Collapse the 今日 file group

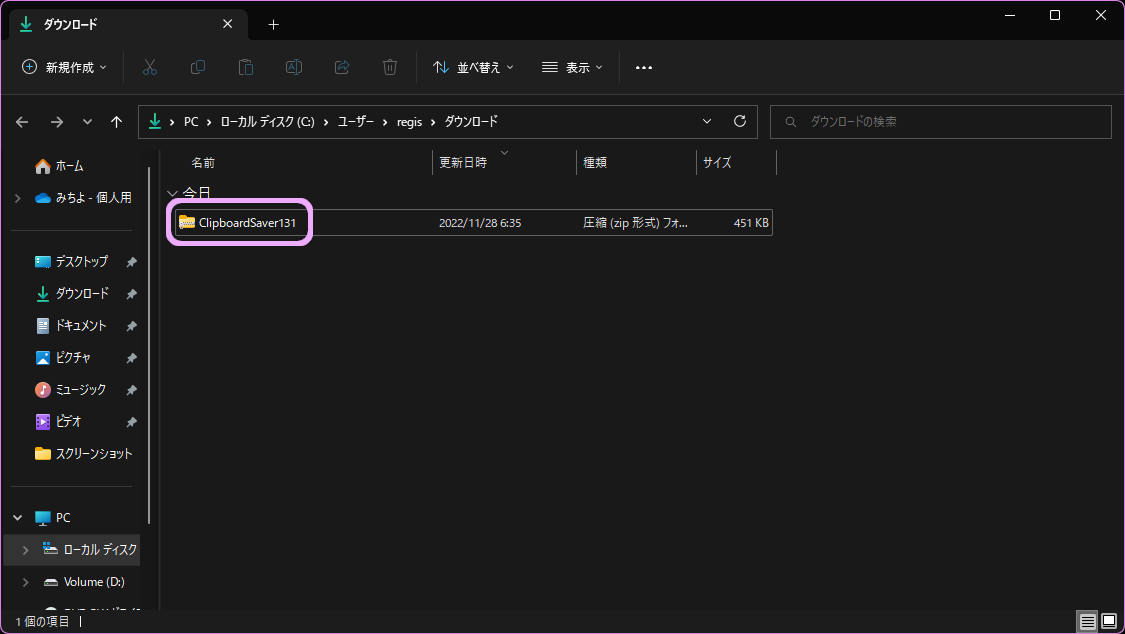(x=172, y=192)
